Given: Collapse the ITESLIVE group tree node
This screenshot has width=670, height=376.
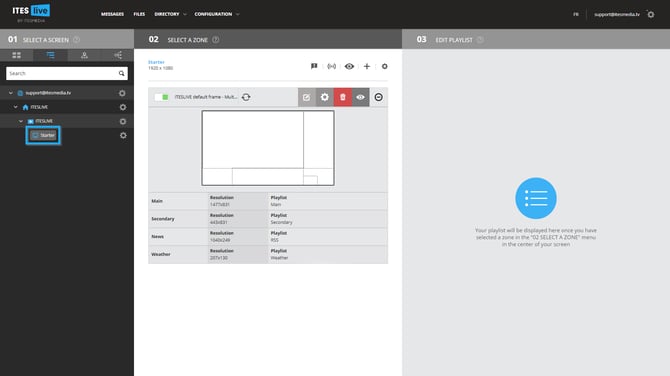Looking at the screenshot, I should [x=21, y=121].
